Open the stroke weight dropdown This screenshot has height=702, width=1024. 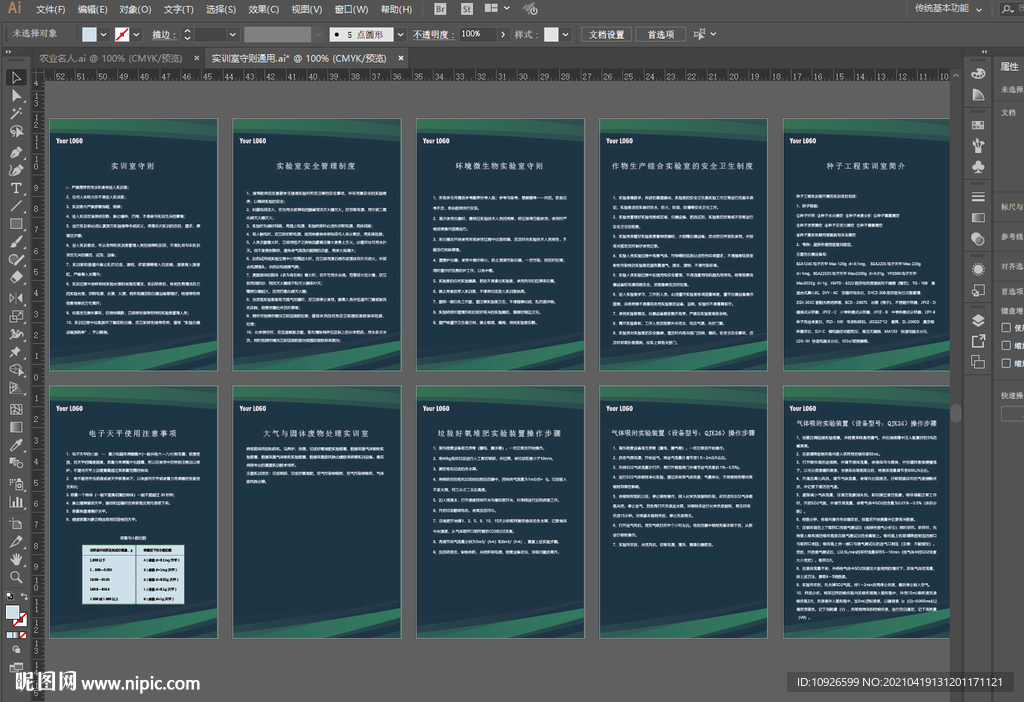(232, 35)
